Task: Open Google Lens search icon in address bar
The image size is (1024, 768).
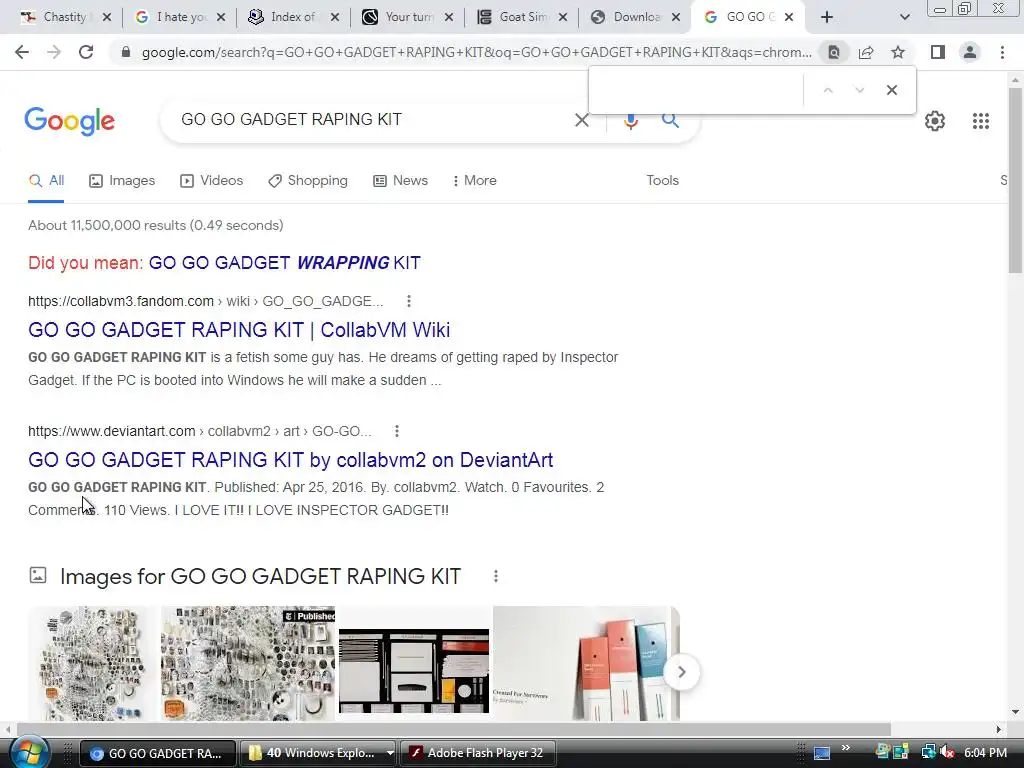Action: tap(834, 52)
